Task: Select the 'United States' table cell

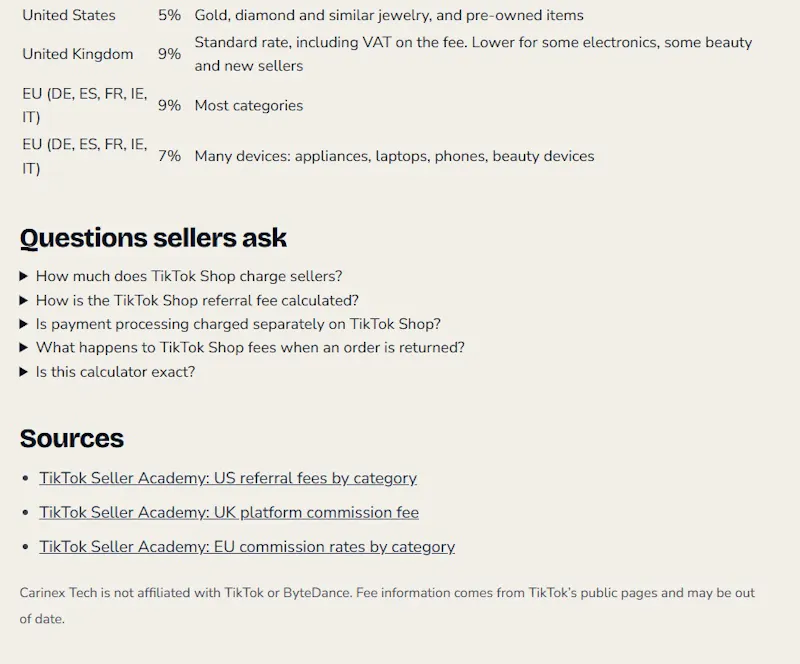Action: point(69,15)
